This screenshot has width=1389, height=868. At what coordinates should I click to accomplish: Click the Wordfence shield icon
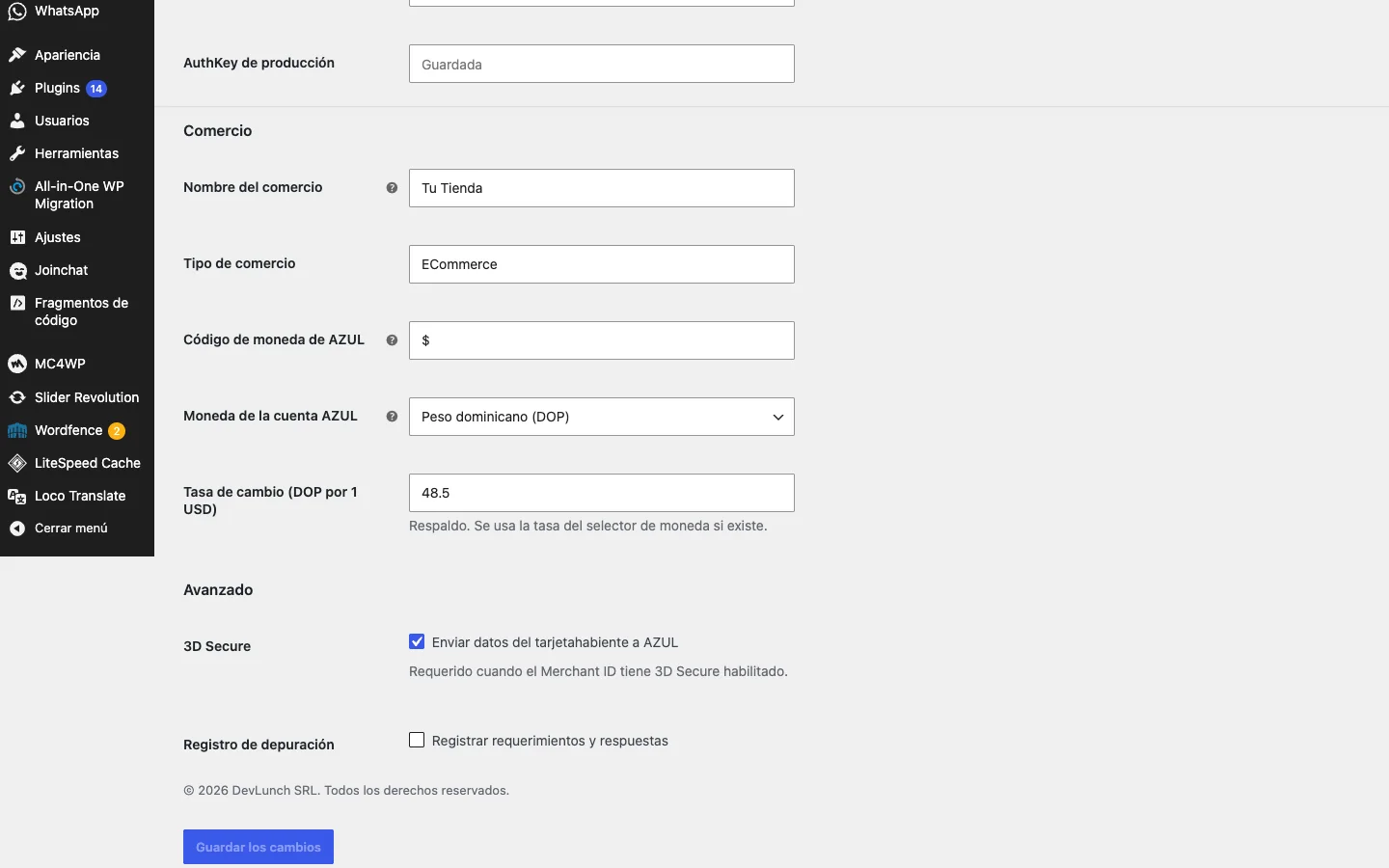pyautogui.click(x=17, y=430)
